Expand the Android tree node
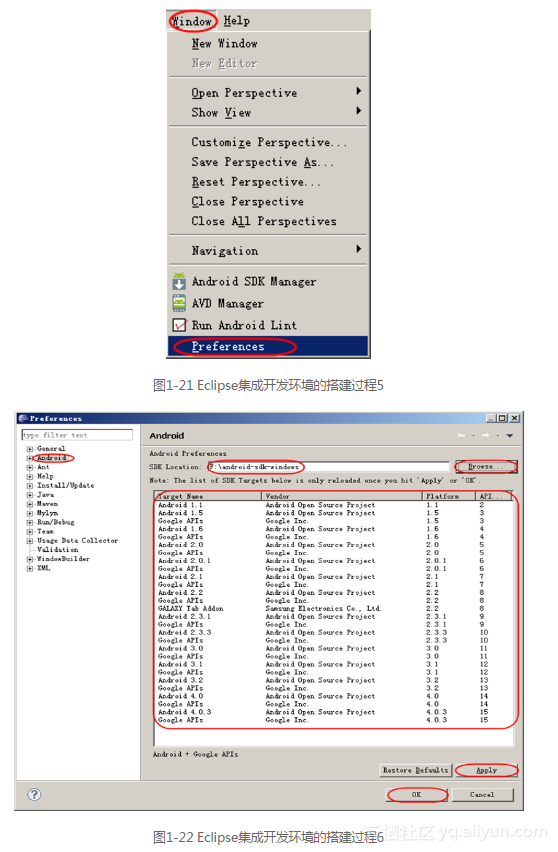 point(30,458)
